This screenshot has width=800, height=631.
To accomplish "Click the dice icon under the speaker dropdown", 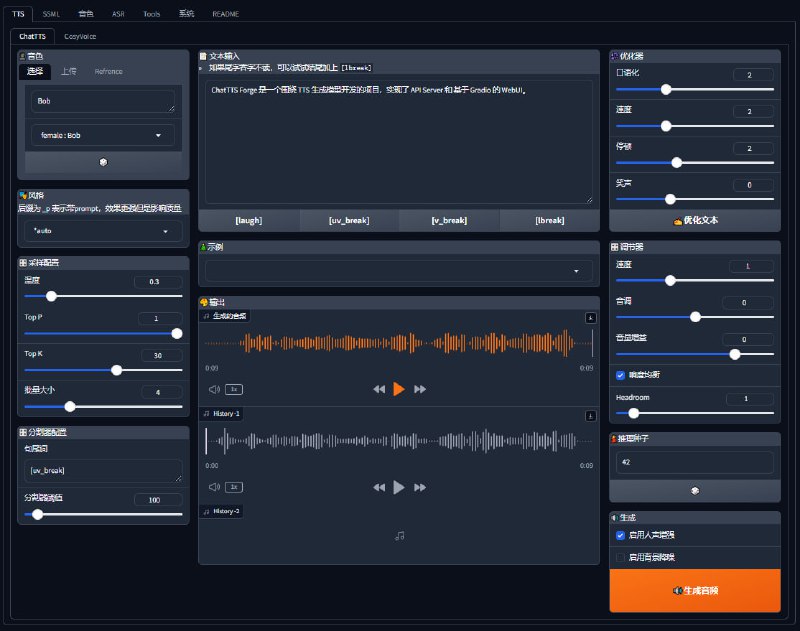I will (x=103, y=162).
